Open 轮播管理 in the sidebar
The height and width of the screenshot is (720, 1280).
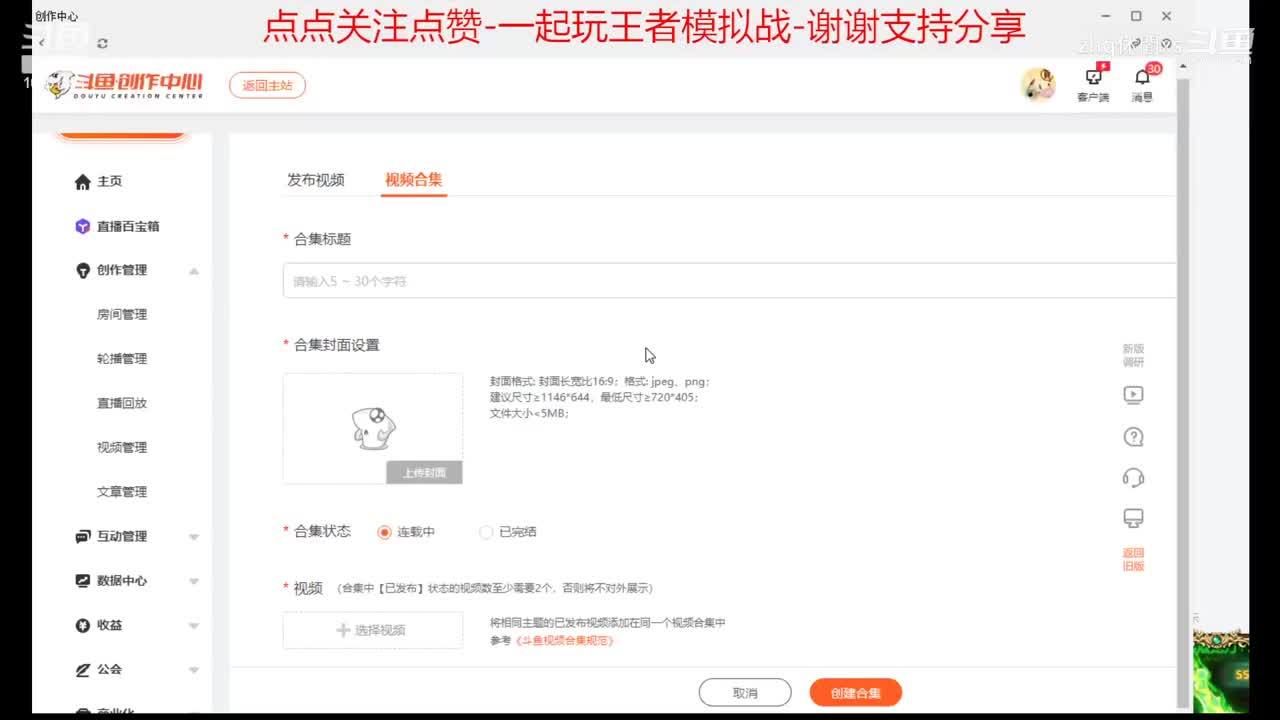point(122,359)
